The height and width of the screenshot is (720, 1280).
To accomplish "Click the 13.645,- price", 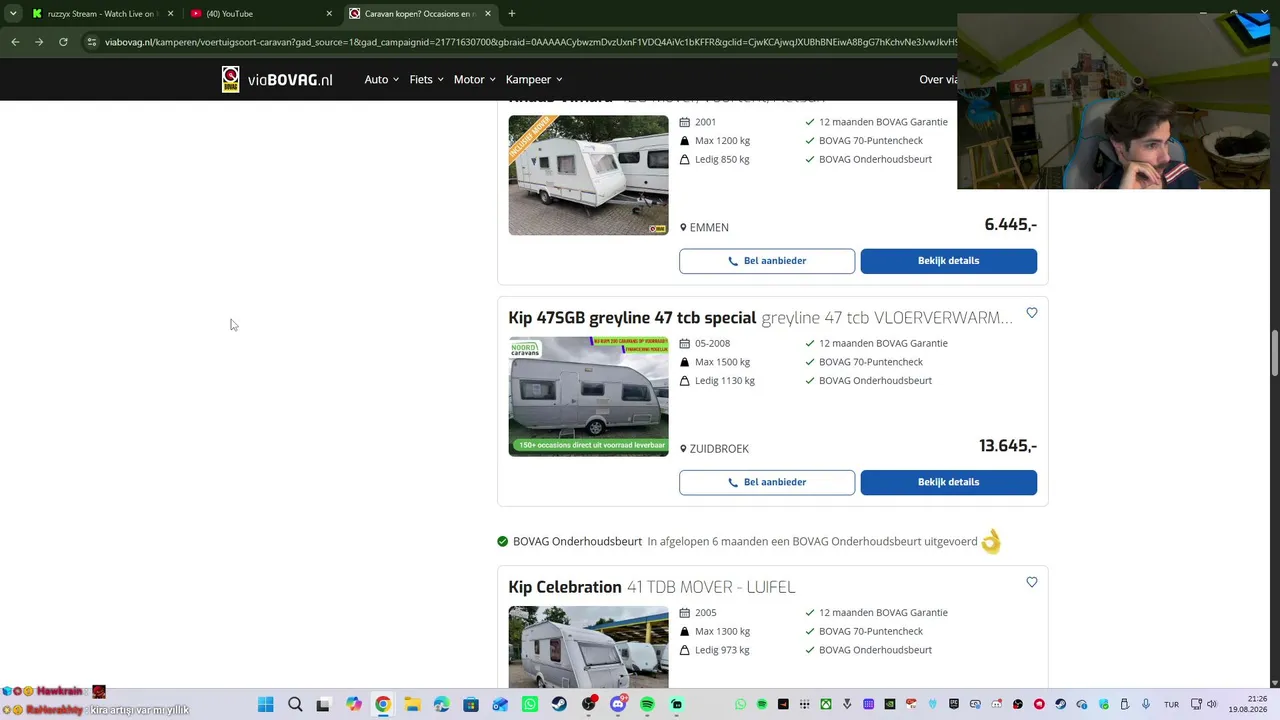I will coord(1008,446).
